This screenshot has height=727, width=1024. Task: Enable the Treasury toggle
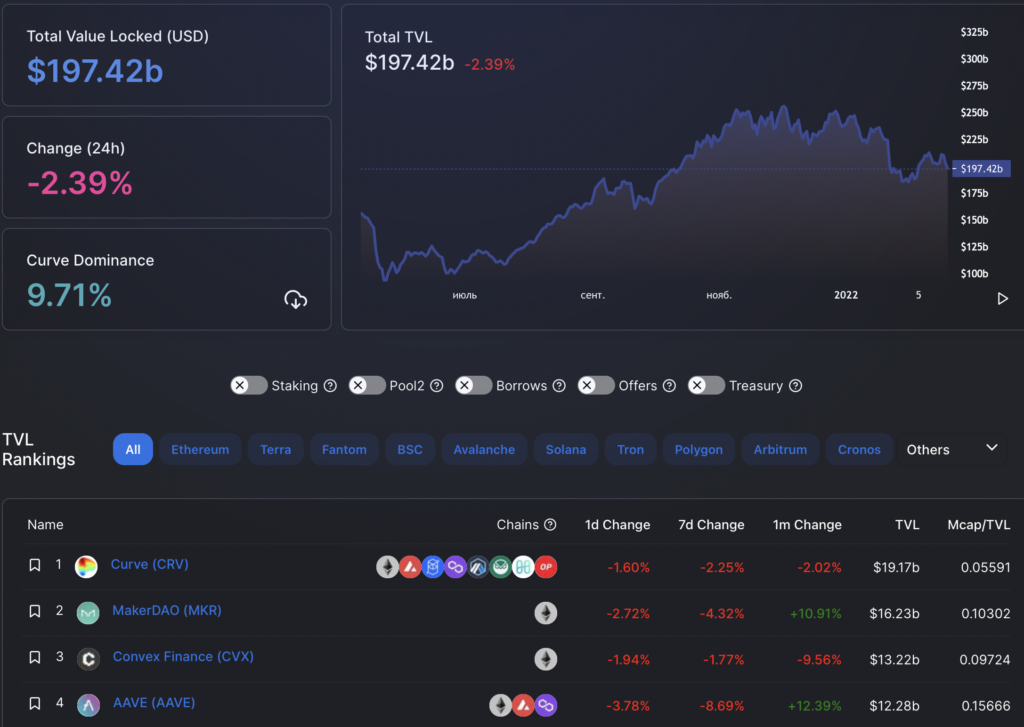[x=708, y=385]
